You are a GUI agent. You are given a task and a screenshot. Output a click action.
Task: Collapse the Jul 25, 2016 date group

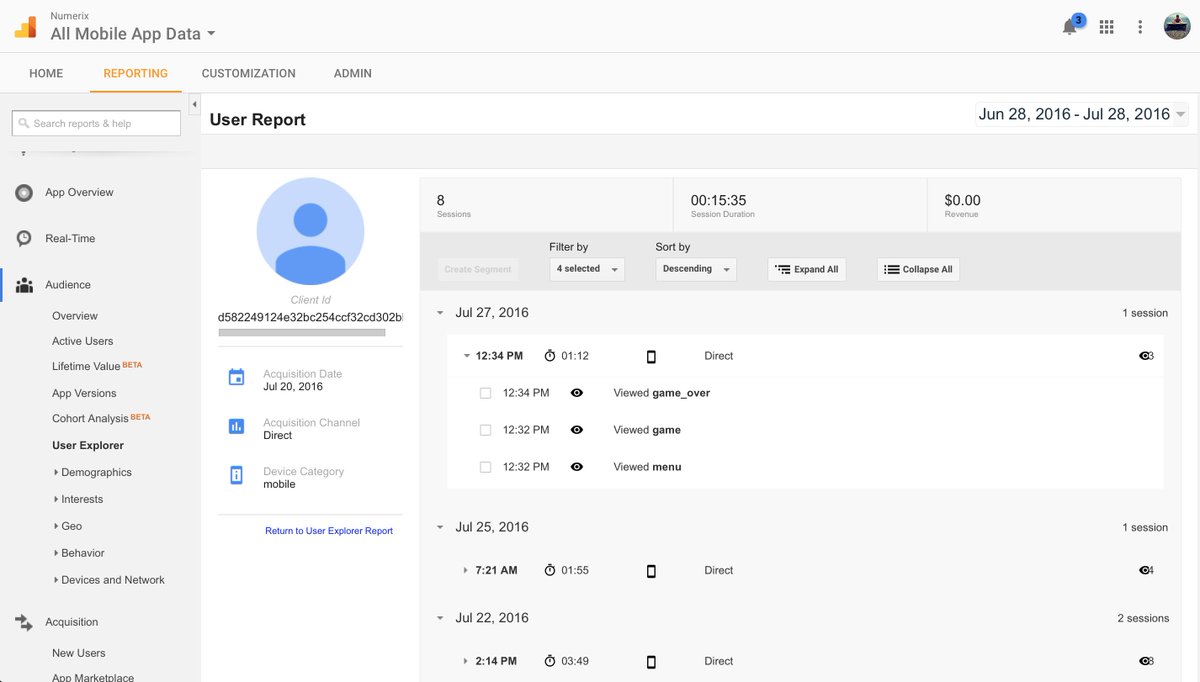(440, 527)
